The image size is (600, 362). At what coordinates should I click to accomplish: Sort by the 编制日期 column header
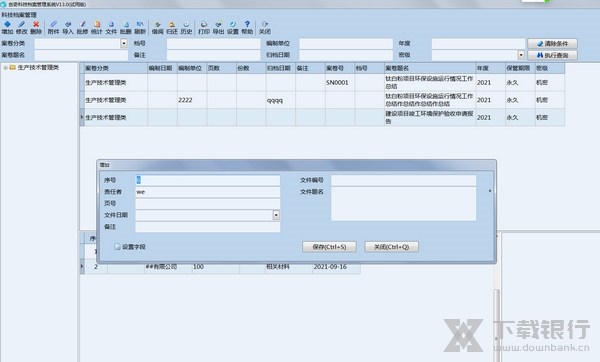click(162, 68)
